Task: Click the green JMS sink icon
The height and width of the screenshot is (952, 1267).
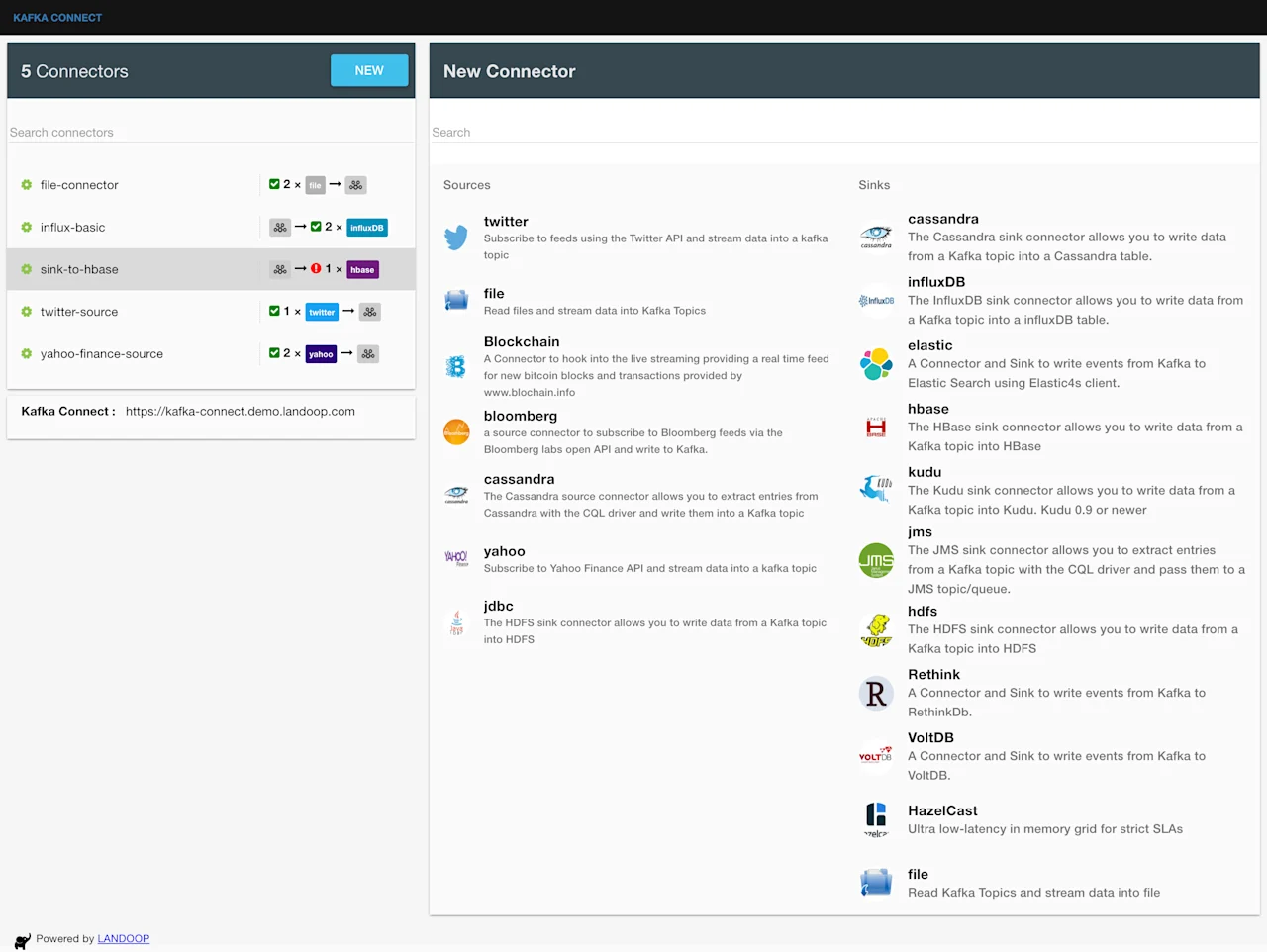Action: (876, 561)
